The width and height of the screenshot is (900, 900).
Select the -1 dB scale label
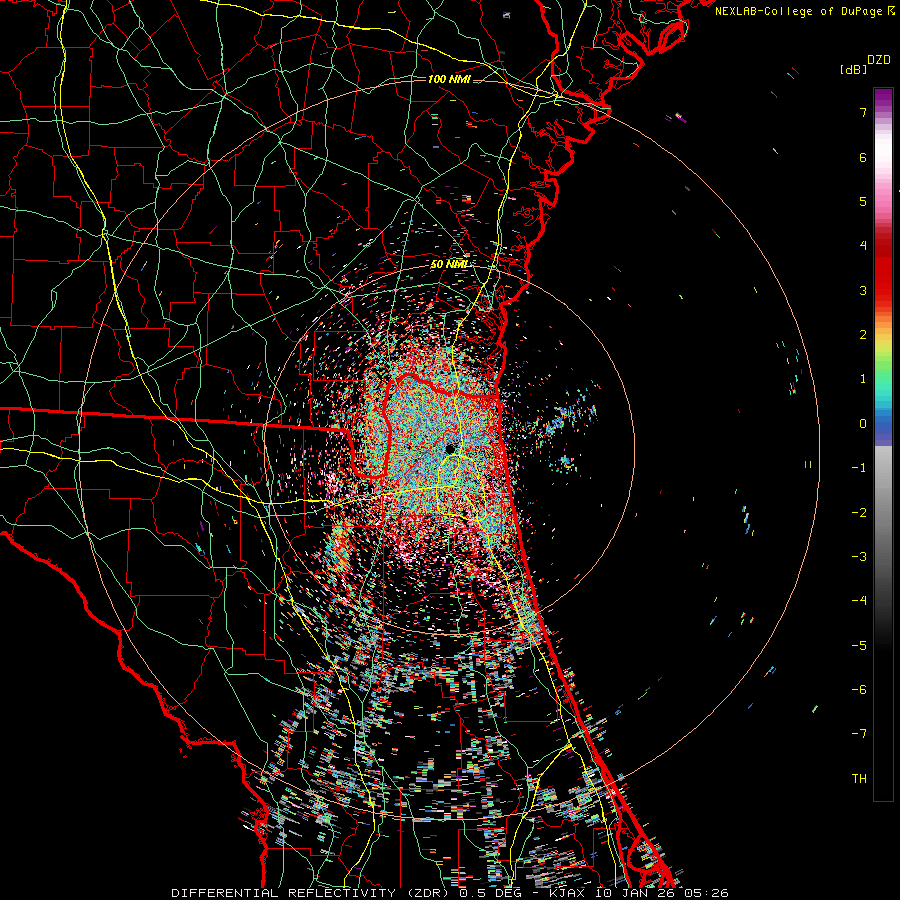[859, 468]
